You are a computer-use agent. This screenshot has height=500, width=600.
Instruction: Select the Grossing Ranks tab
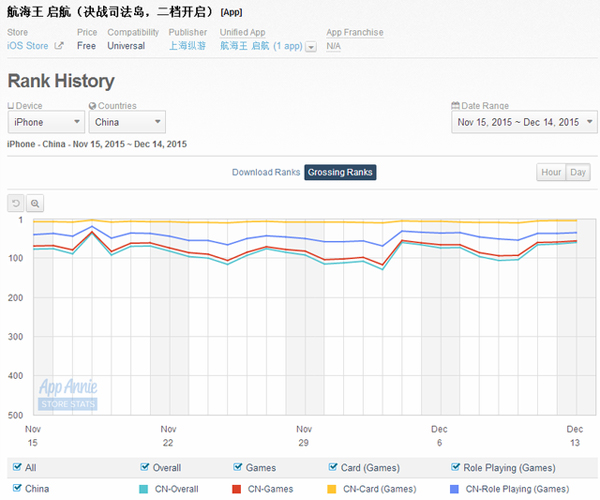coord(340,172)
